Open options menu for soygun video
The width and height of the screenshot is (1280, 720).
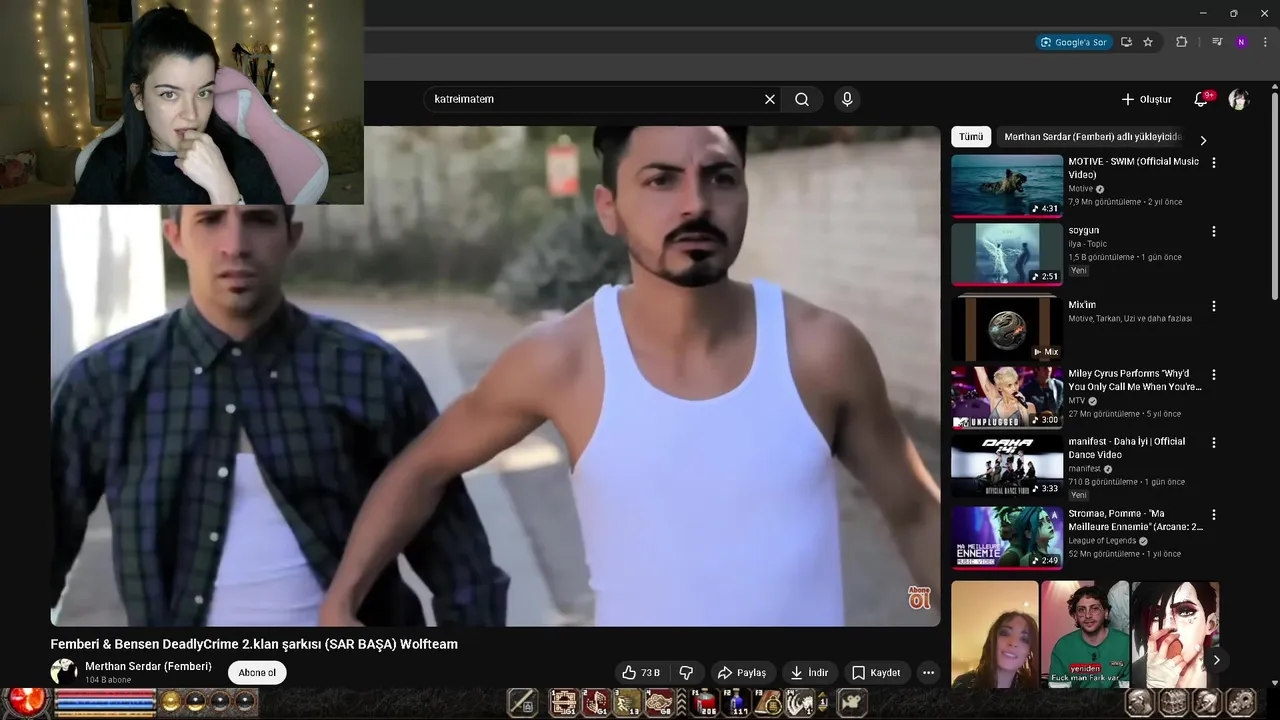pos(1214,231)
